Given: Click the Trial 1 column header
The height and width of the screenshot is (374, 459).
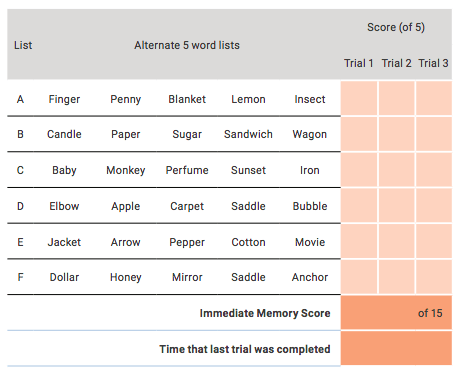Looking at the screenshot, I should pos(359,63).
